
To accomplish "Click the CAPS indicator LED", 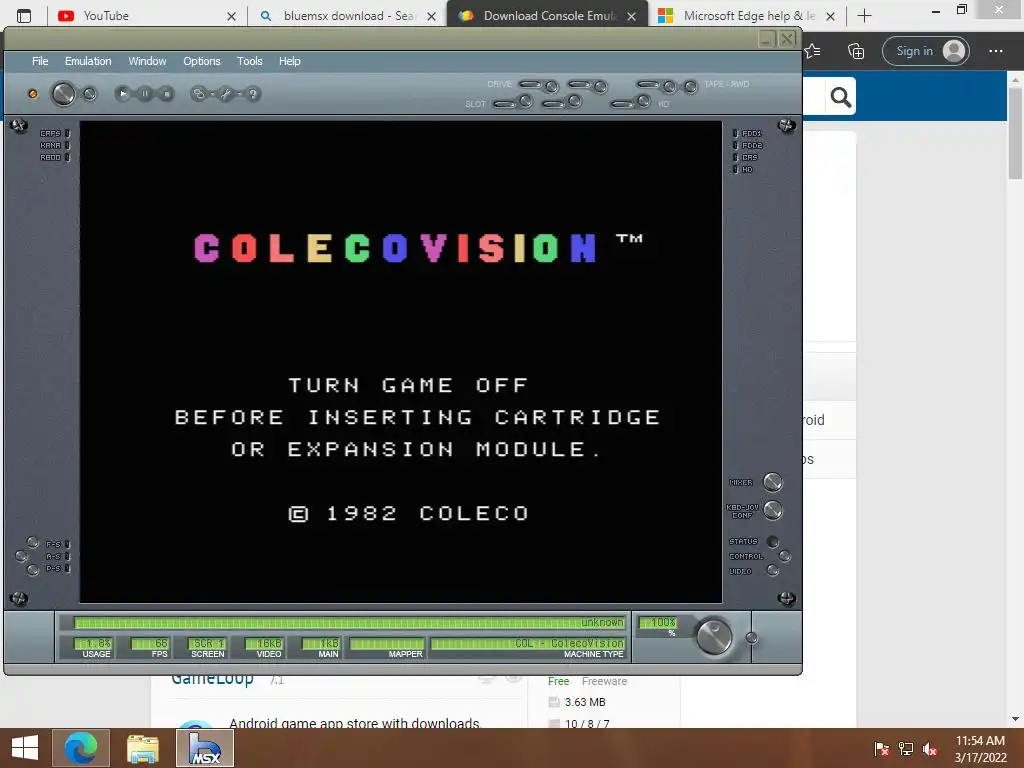I will tap(67, 133).
